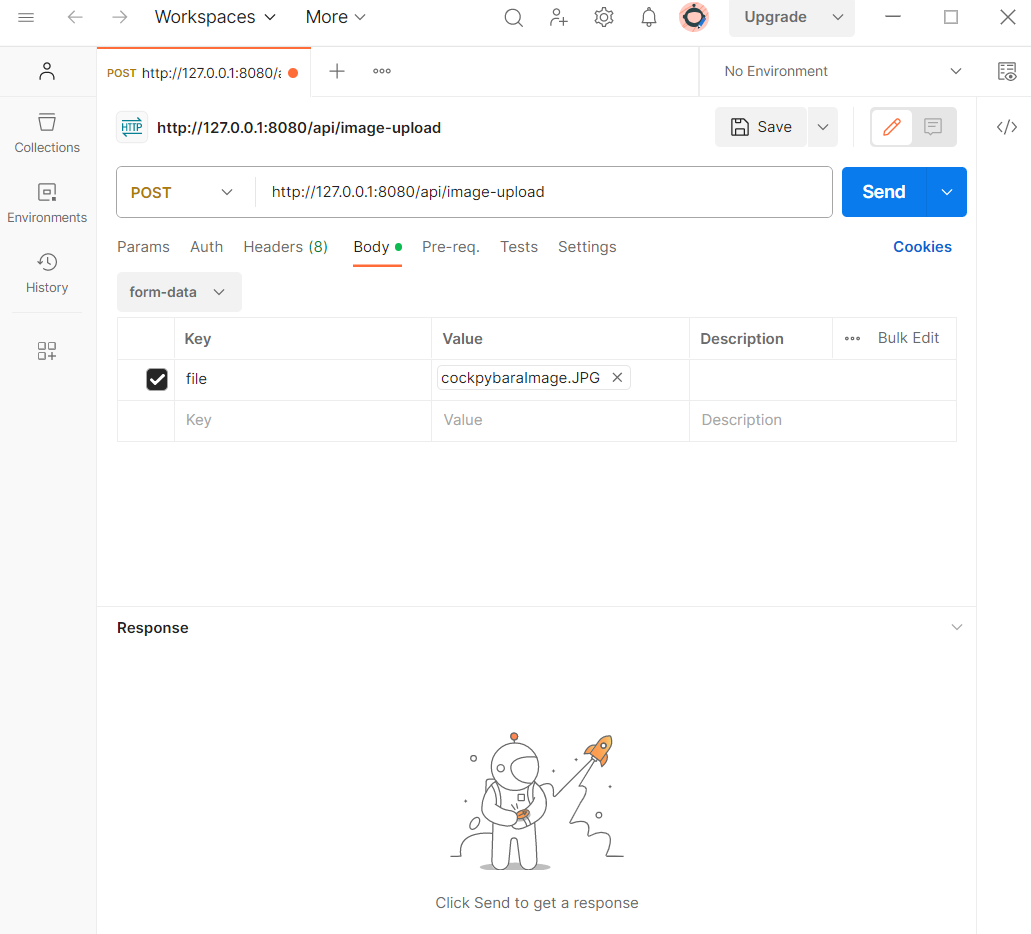Select the POST request tab
Screen dimensions: 1031x934
204,72
